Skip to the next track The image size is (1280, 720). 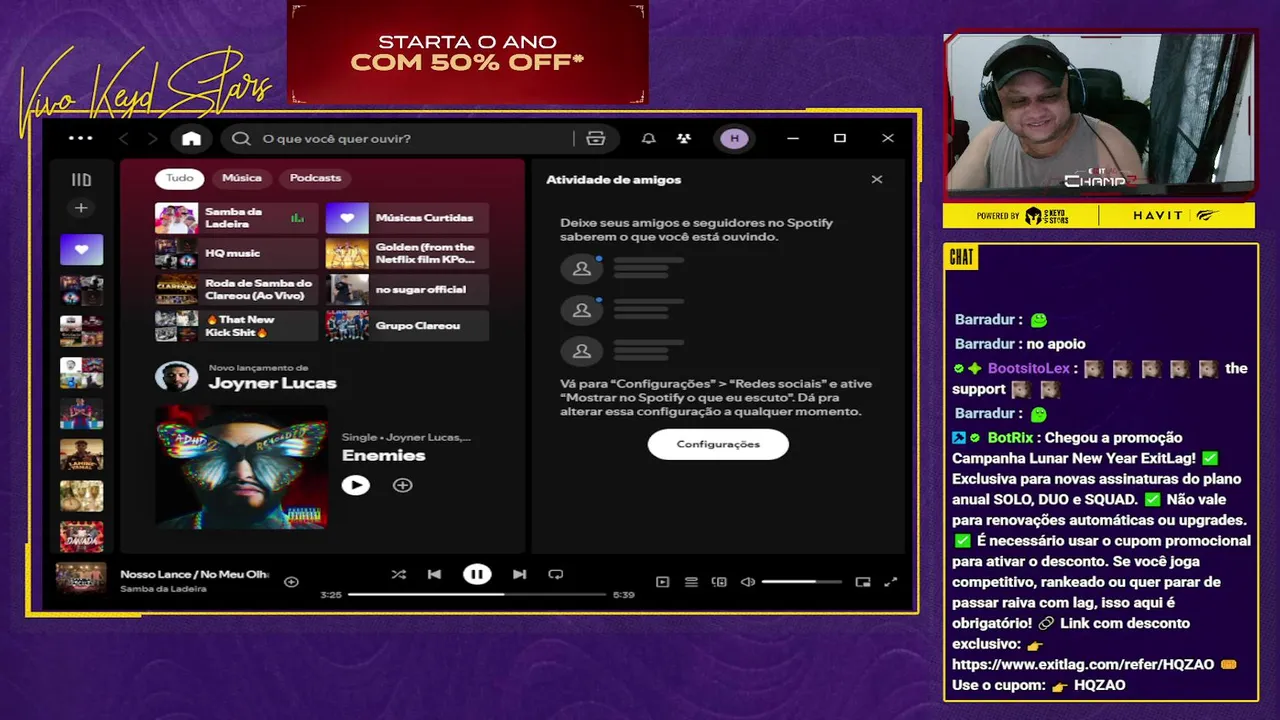(x=519, y=574)
